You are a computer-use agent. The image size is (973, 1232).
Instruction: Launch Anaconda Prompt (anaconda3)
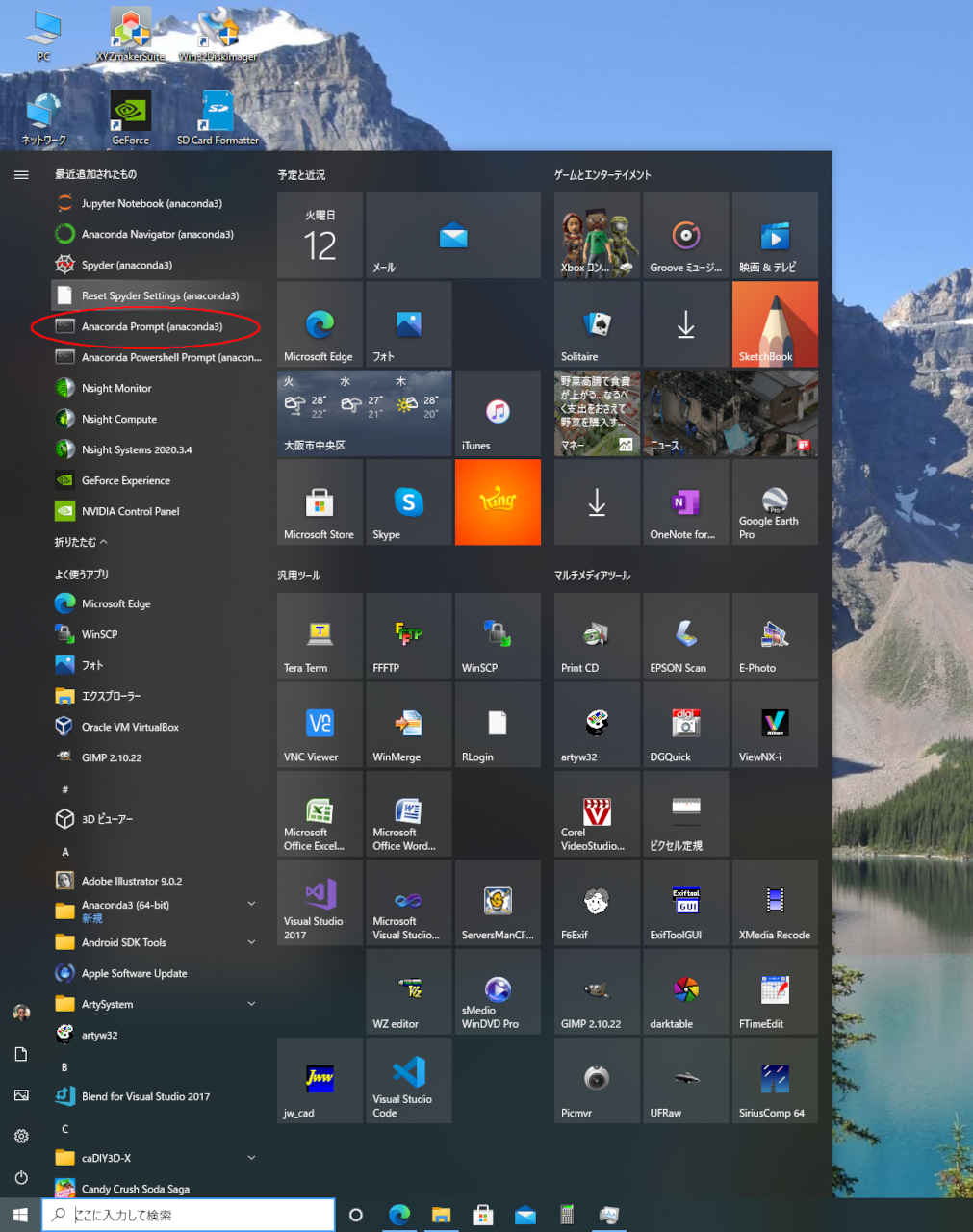pyautogui.click(x=156, y=326)
